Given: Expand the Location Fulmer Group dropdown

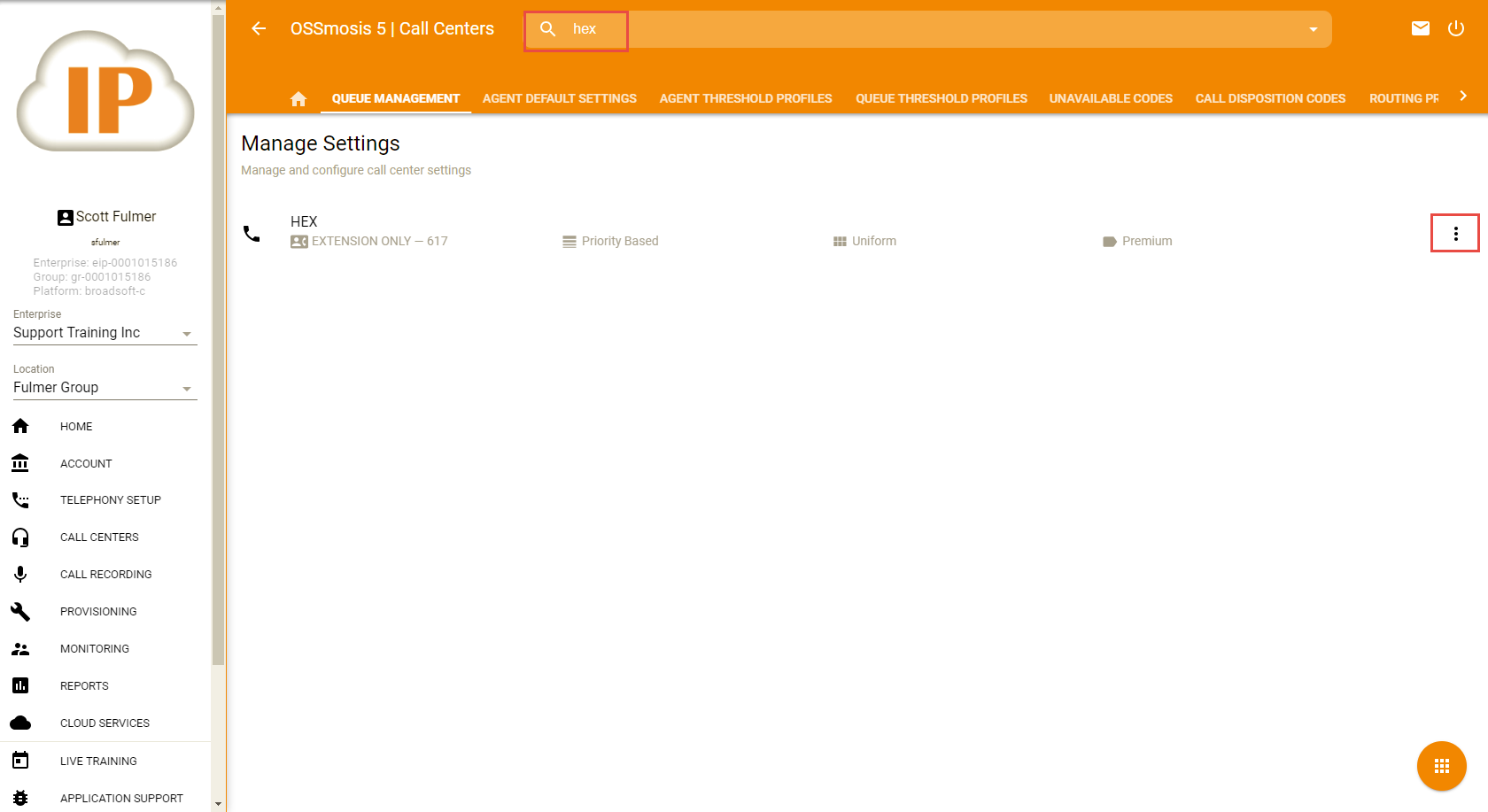Looking at the screenshot, I should tap(186, 389).
